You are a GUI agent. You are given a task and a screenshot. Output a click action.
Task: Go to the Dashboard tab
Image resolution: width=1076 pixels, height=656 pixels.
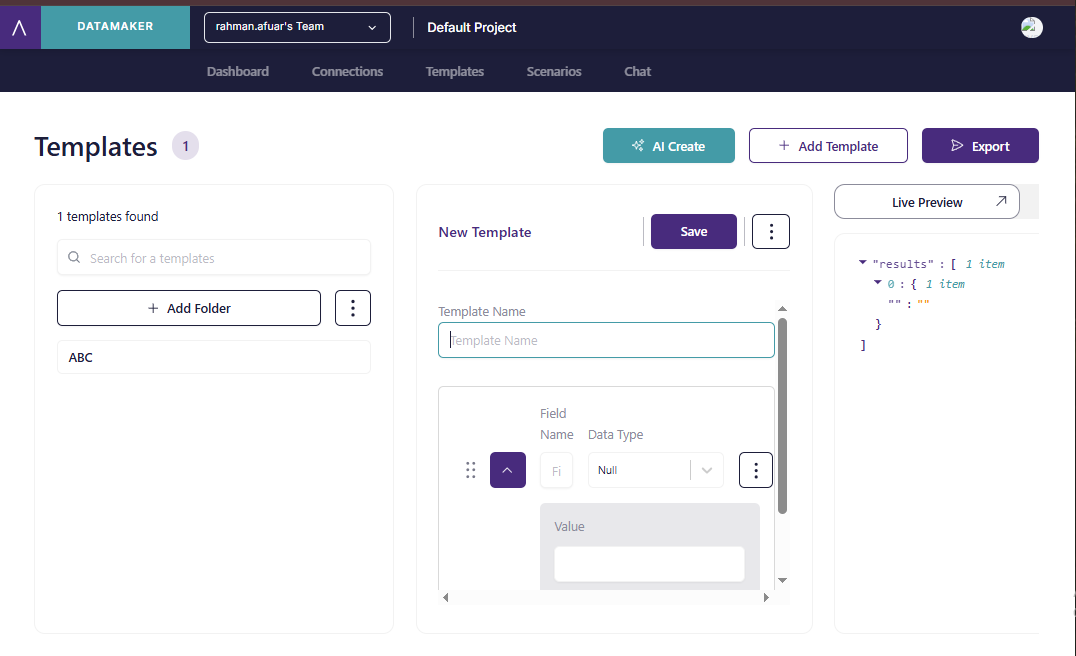(x=238, y=71)
